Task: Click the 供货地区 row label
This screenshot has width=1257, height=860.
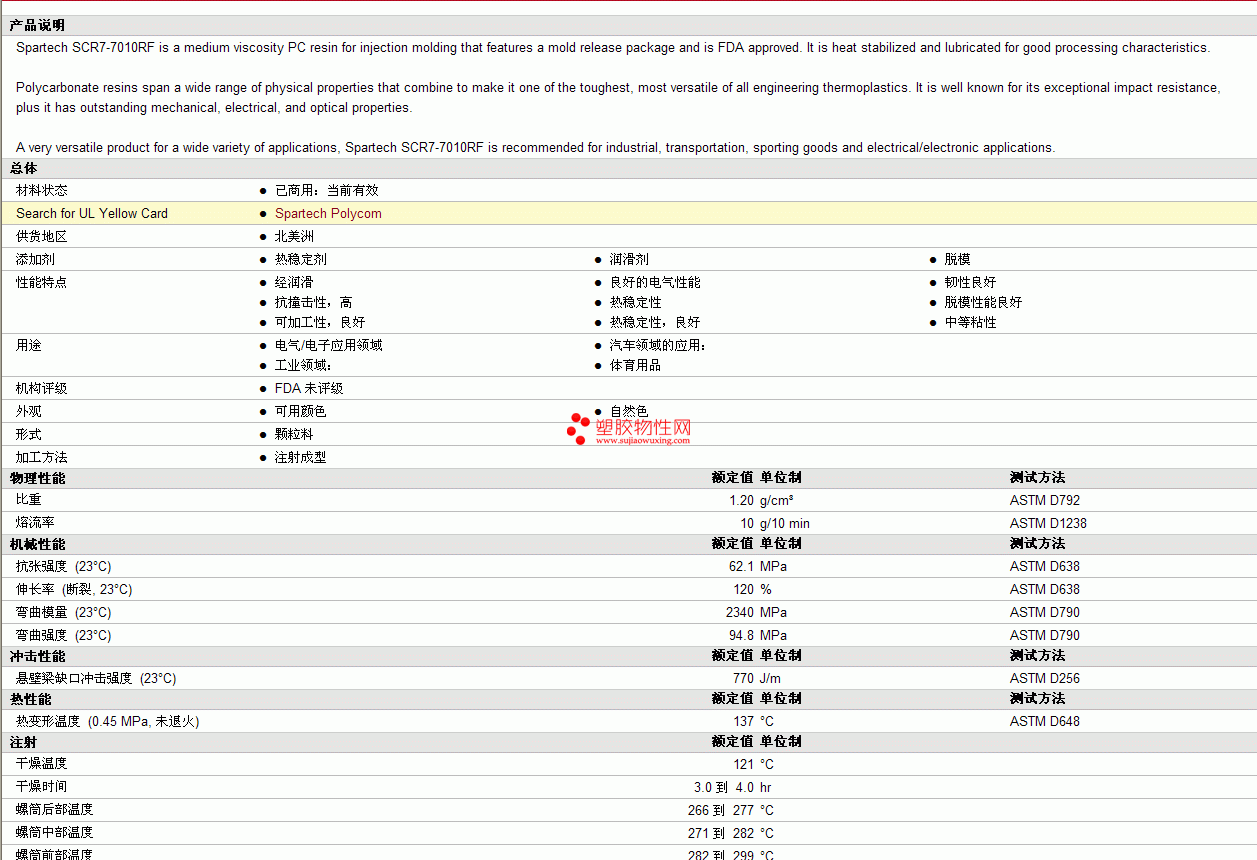Action: click(x=42, y=236)
